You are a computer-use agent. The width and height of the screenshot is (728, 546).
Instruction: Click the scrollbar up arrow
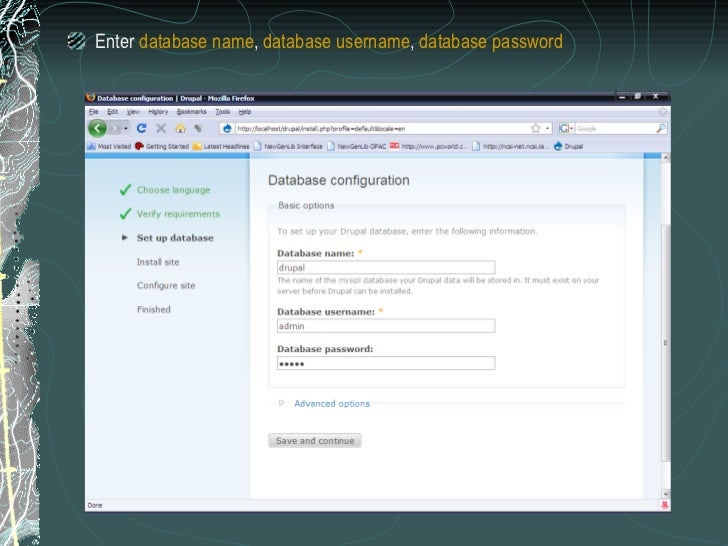[665, 157]
